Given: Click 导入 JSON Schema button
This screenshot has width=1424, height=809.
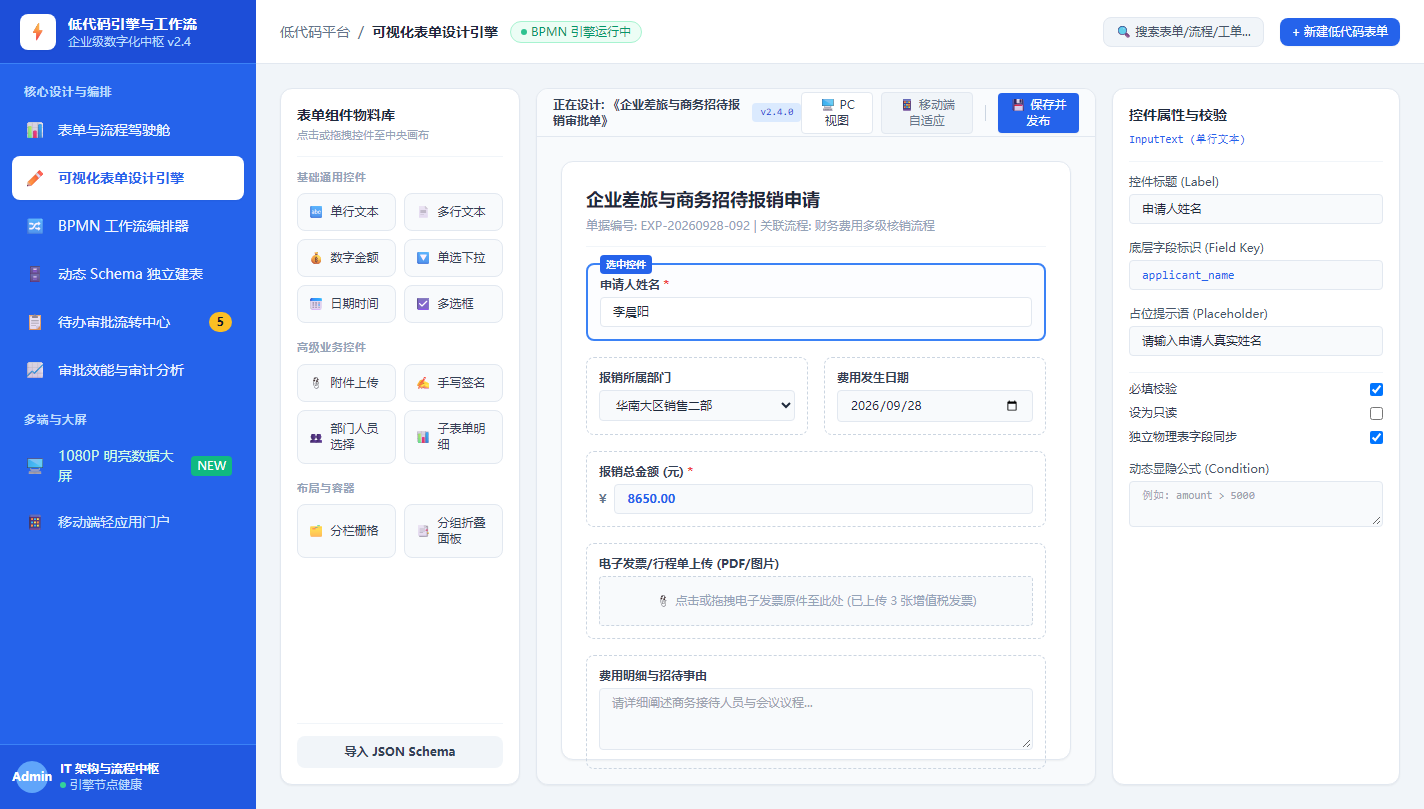Looking at the screenshot, I should (400, 752).
